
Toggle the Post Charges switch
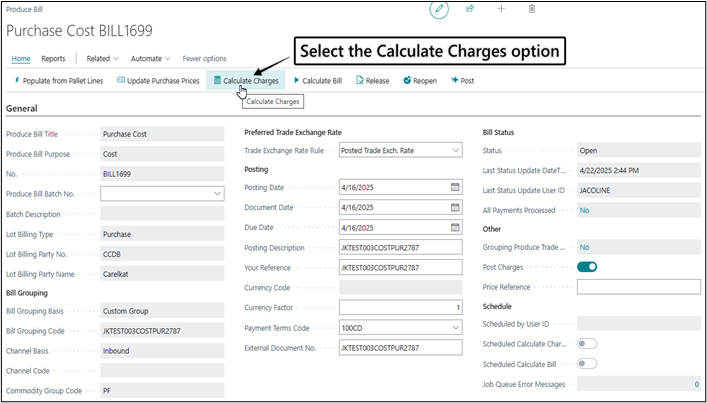coord(587,267)
